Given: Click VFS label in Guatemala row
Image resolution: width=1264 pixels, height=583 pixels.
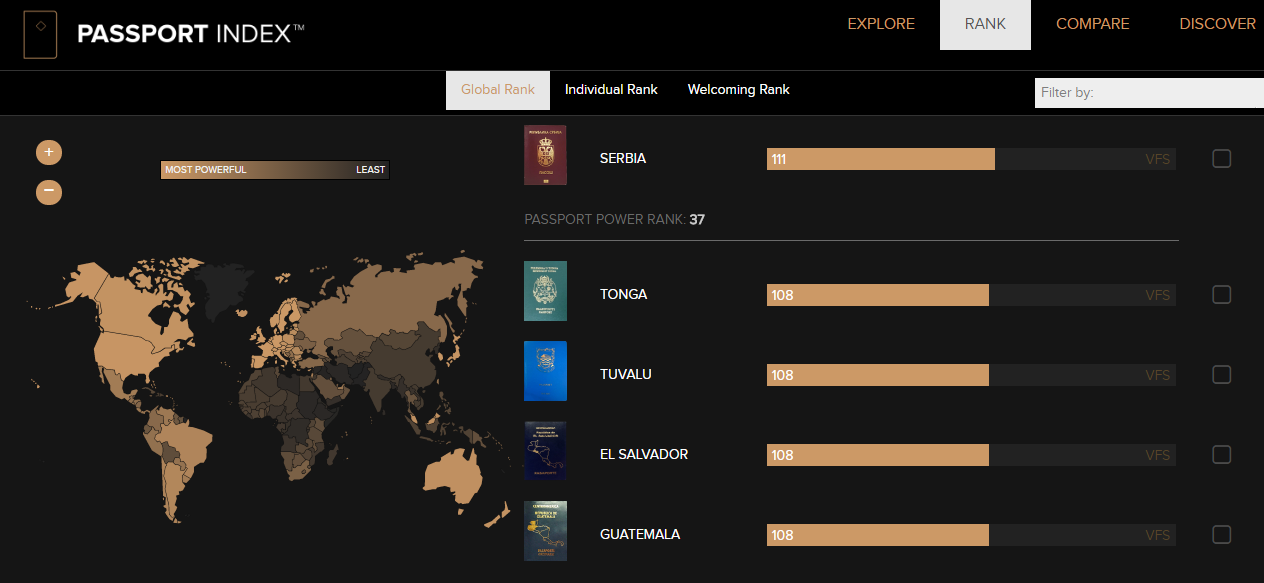Looking at the screenshot, I should click(x=1157, y=535).
